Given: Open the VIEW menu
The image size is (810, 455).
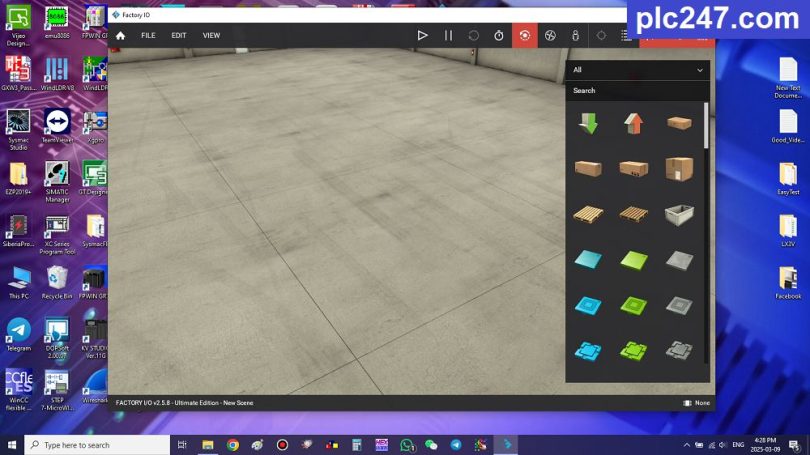Looking at the screenshot, I should tap(211, 35).
